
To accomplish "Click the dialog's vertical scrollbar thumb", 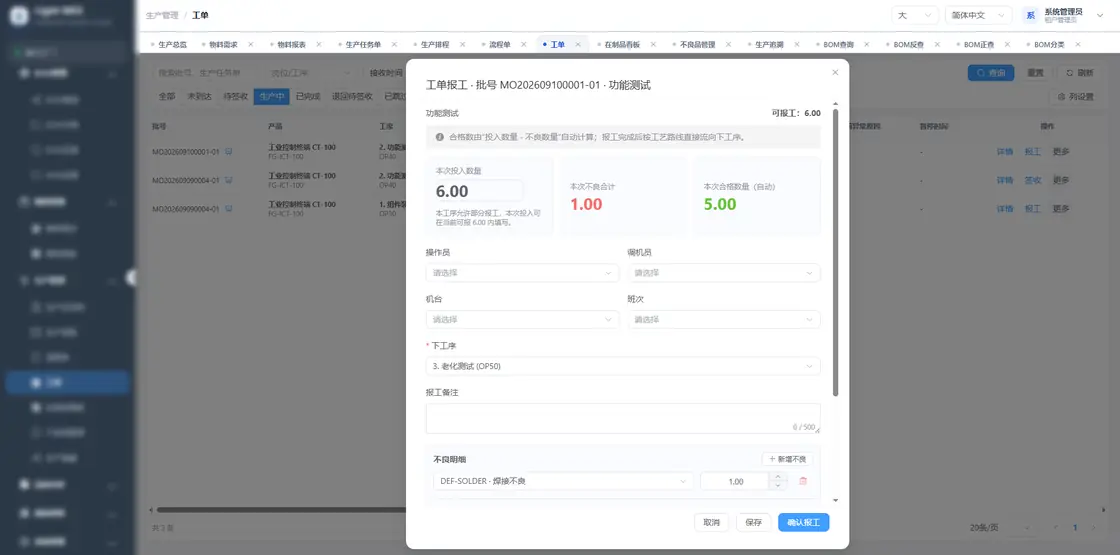I will point(836,253).
